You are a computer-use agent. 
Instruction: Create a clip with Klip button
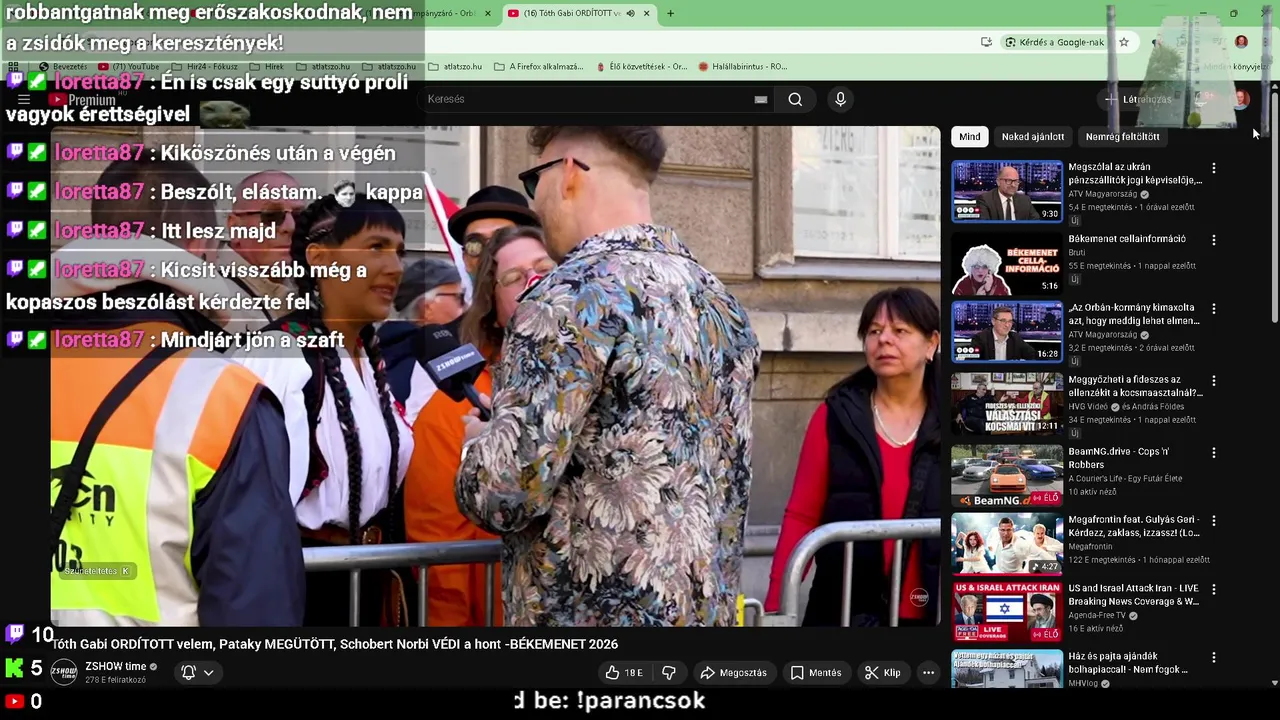pyautogui.click(x=883, y=673)
